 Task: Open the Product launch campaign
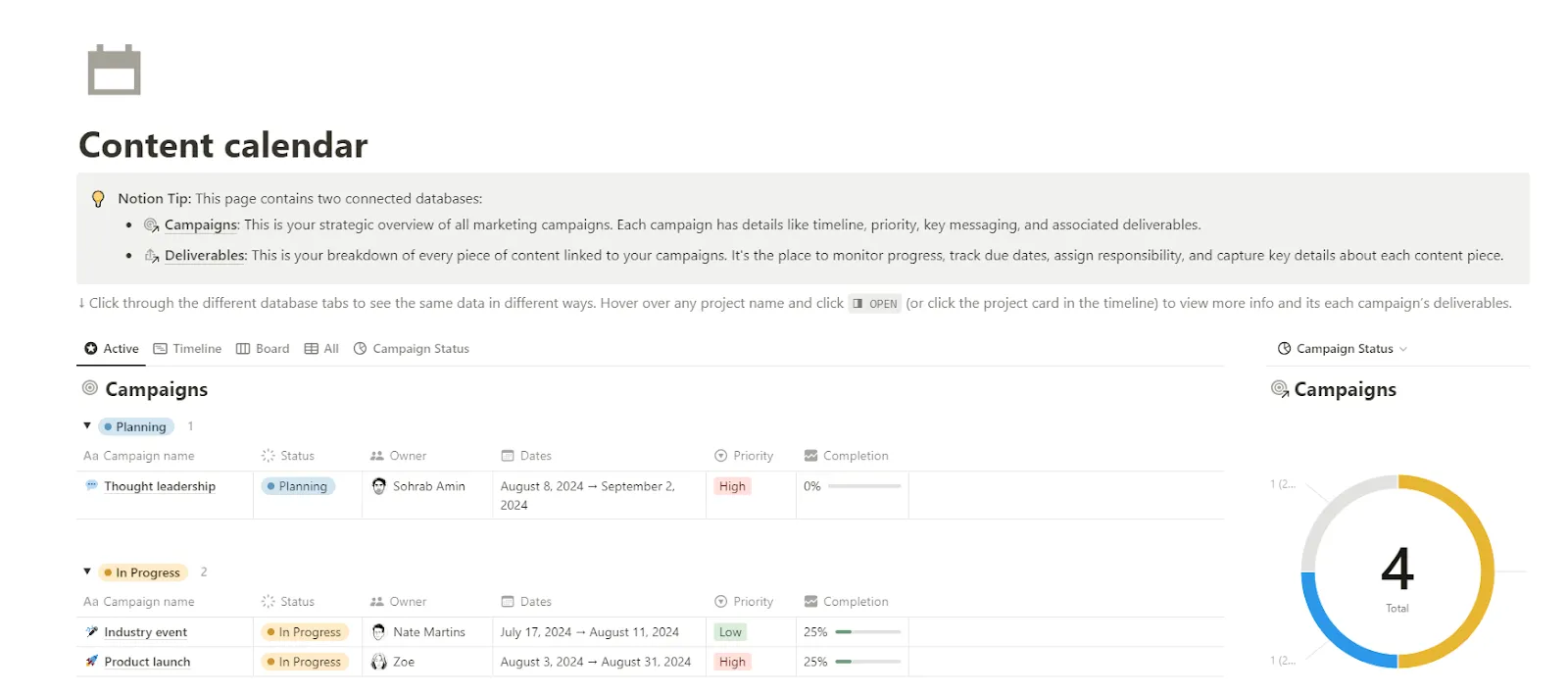[x=148, y=662]
